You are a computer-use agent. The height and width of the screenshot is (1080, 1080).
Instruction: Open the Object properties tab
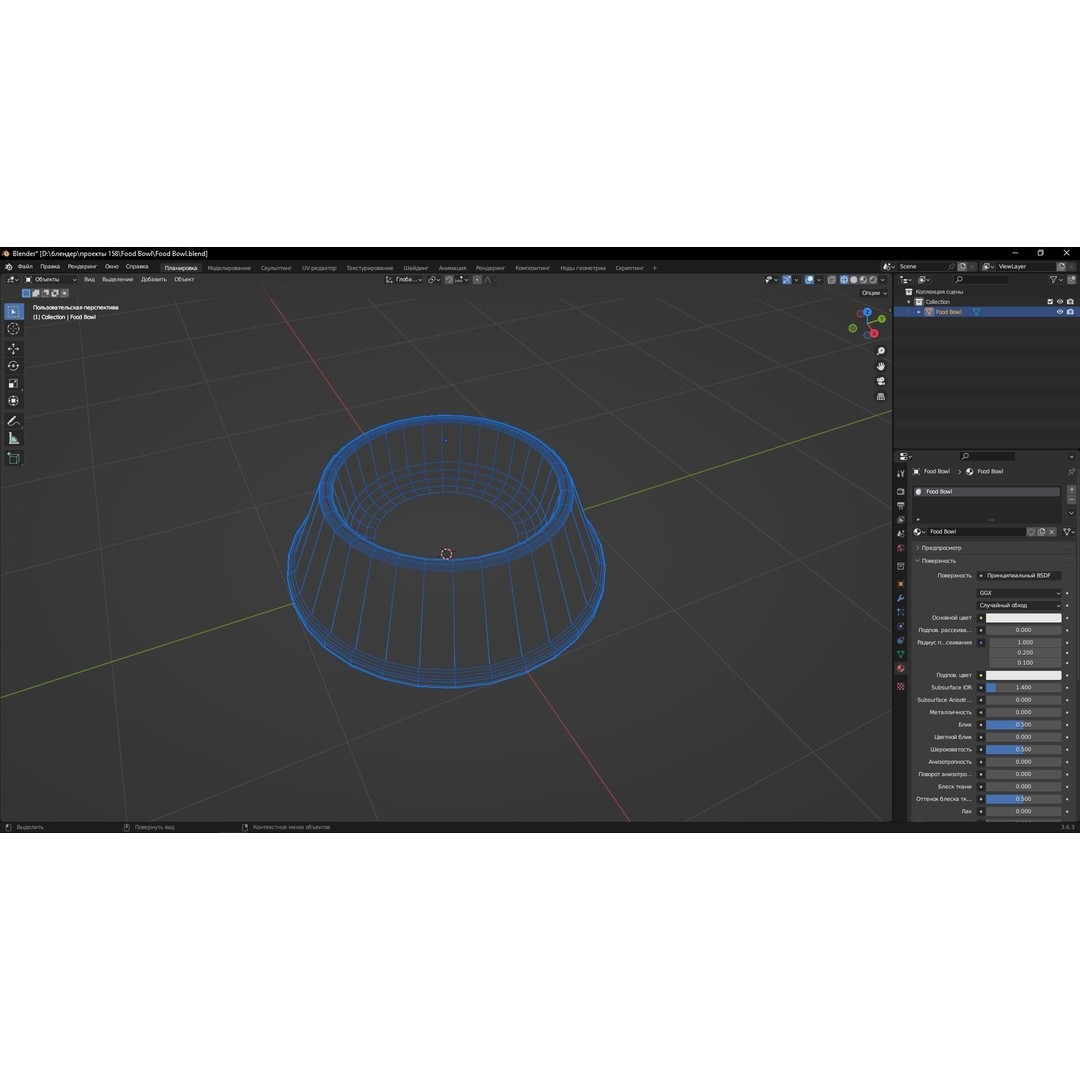pos(901,584)
